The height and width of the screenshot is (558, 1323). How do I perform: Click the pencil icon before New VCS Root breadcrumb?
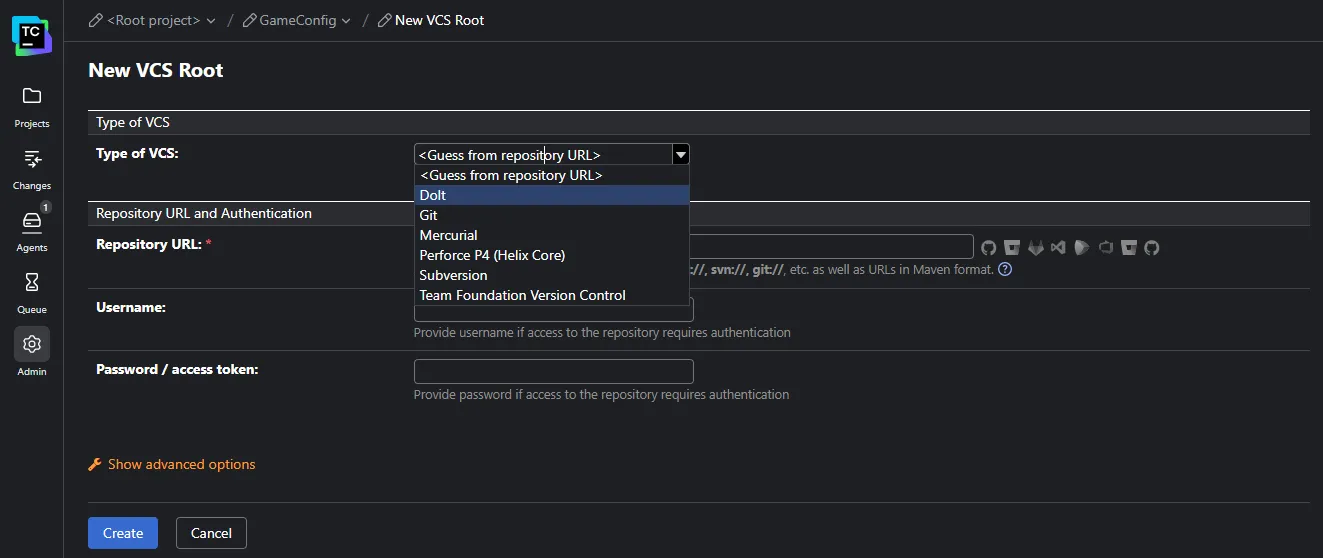coord(384,20)
